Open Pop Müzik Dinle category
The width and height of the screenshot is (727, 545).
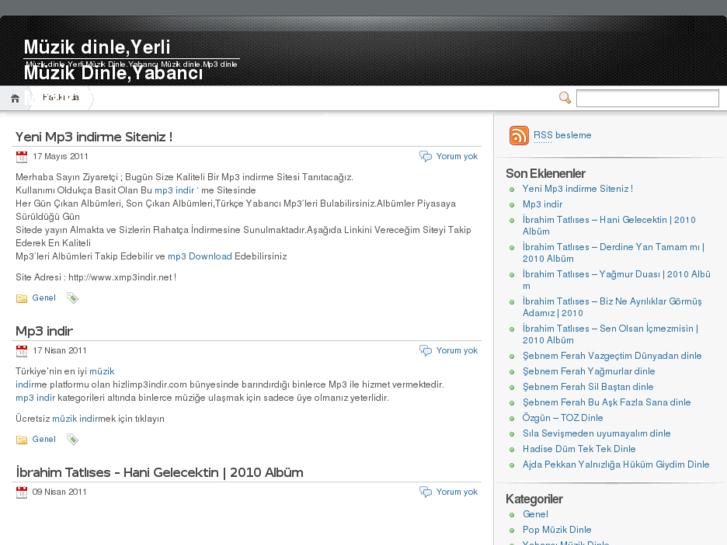[556, 529]
